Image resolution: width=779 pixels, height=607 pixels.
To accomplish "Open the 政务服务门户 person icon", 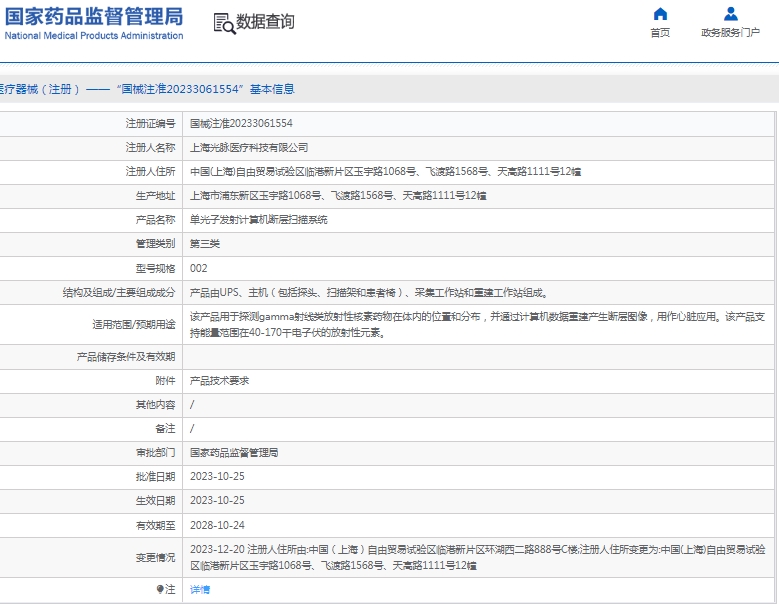I will coord(730,14).
